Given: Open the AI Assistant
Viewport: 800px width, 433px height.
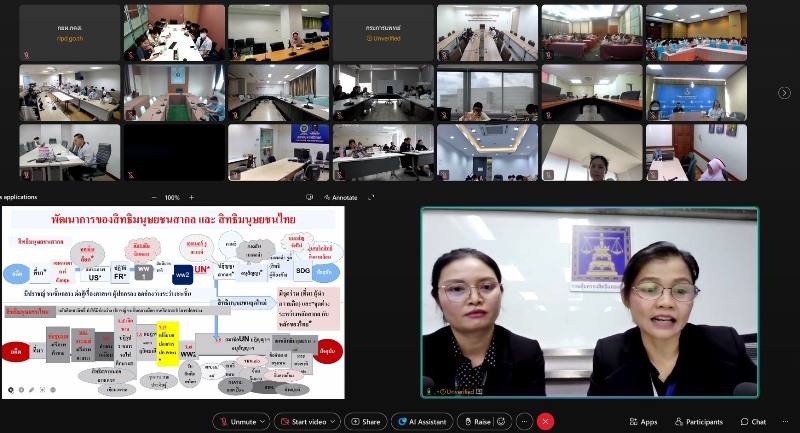Looking at the screenshot, I should pyautogui.click(x=422, y=422).
